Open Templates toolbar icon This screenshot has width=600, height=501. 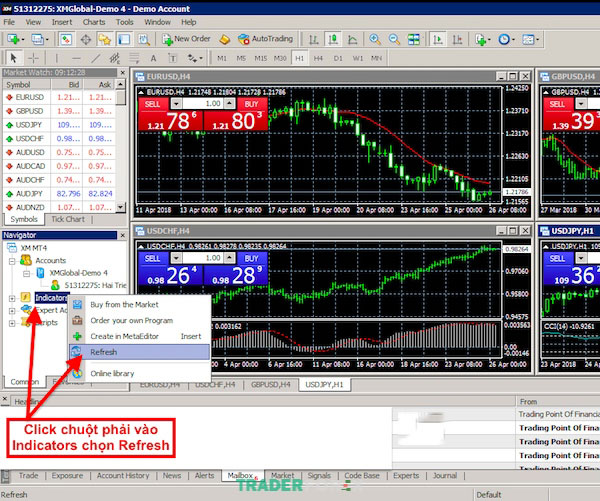pos(530,39)
